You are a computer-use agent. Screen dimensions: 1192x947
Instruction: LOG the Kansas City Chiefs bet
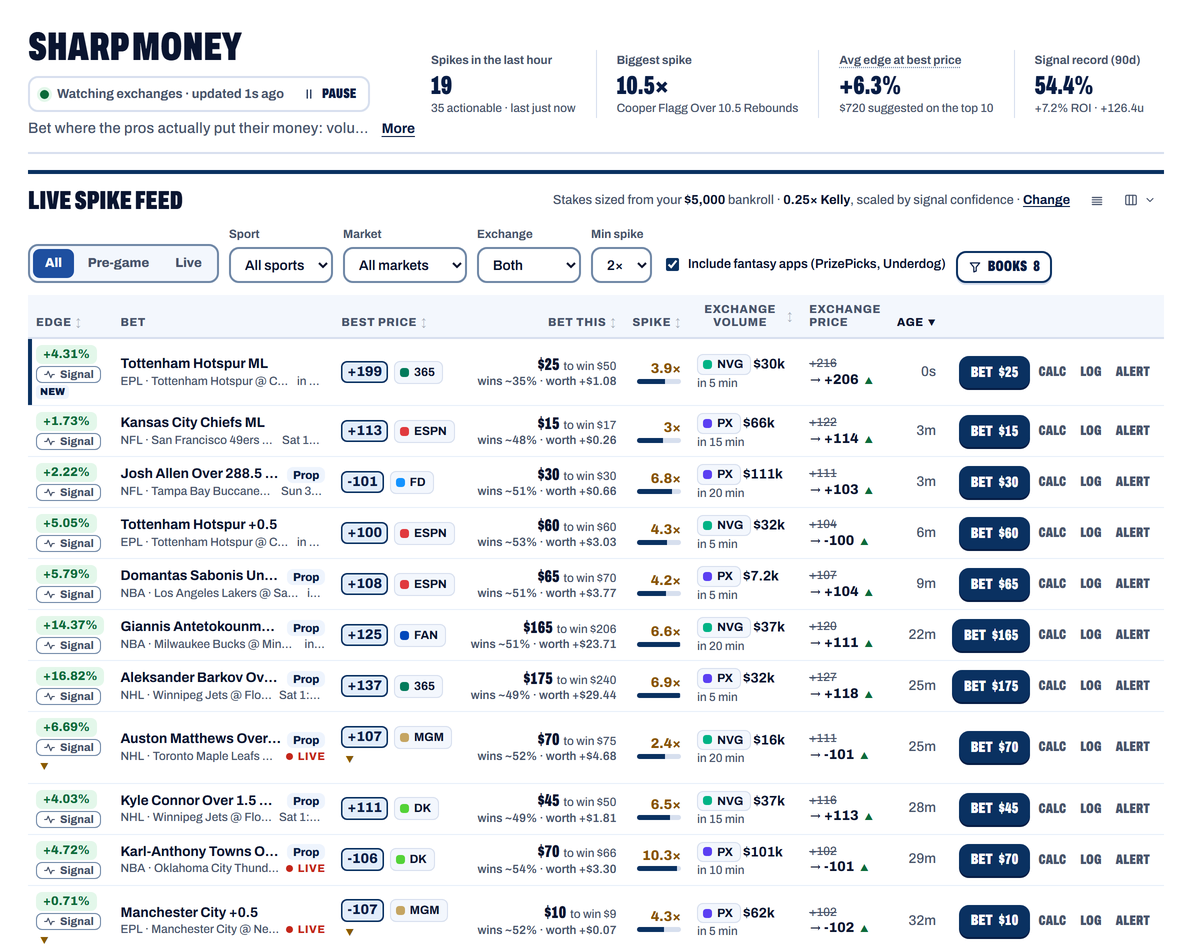[1090, 431]
